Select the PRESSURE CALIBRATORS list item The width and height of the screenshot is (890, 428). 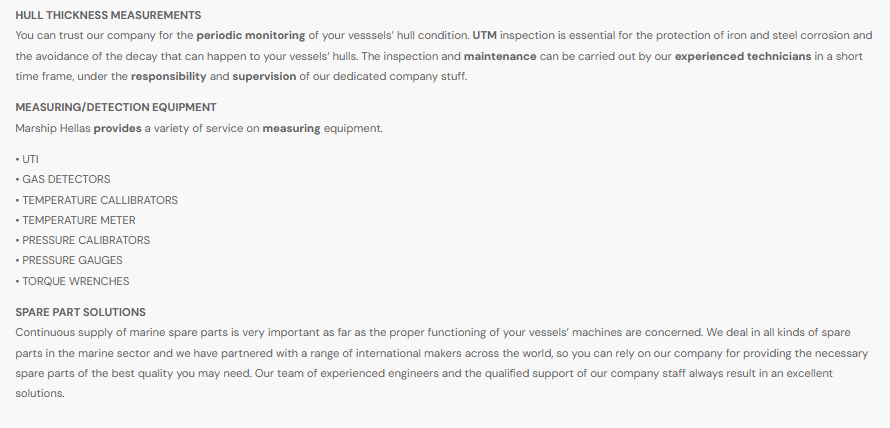point(86,240)
